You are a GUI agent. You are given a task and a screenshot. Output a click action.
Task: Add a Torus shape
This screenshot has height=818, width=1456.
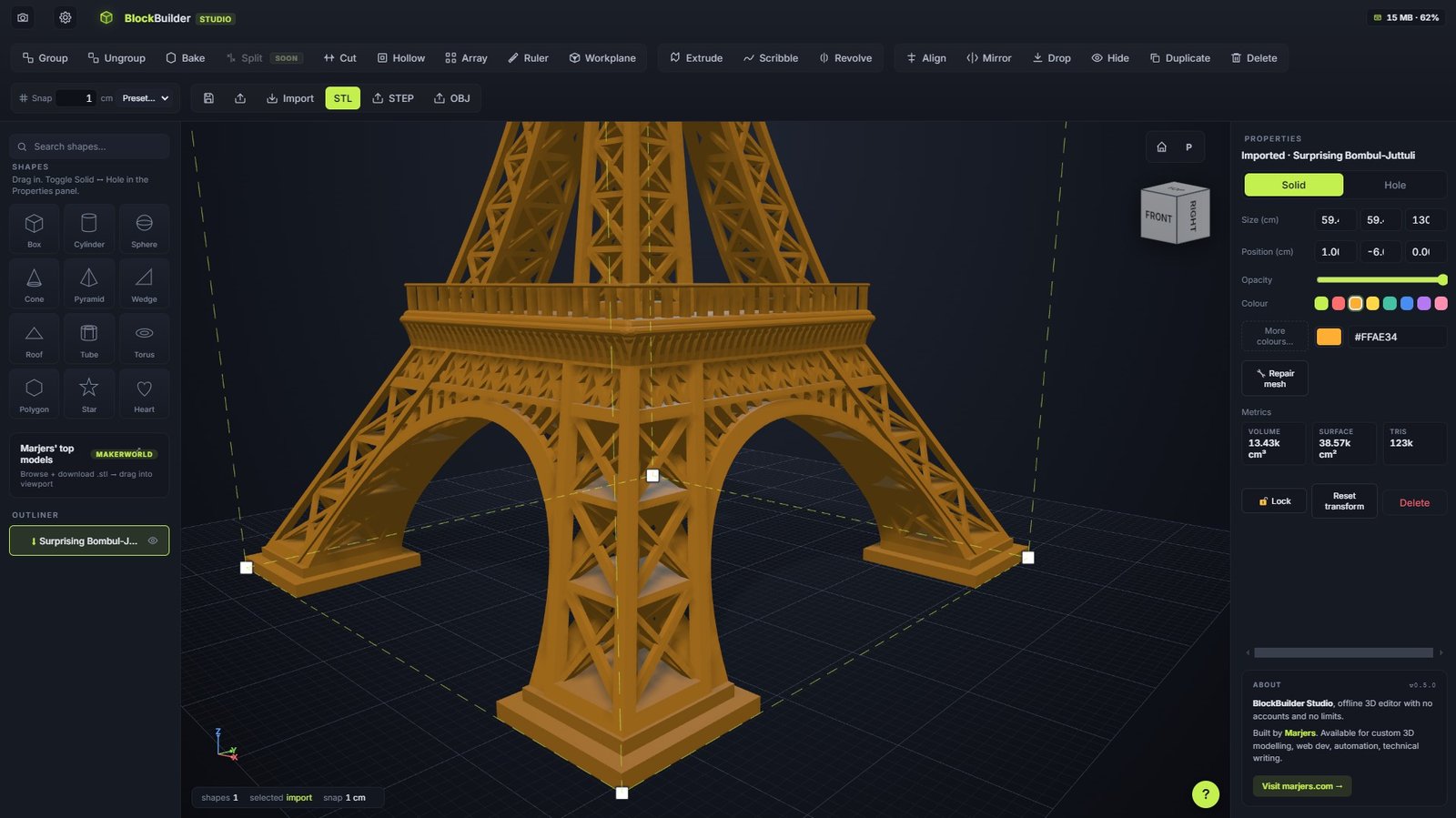coord(144,338)
